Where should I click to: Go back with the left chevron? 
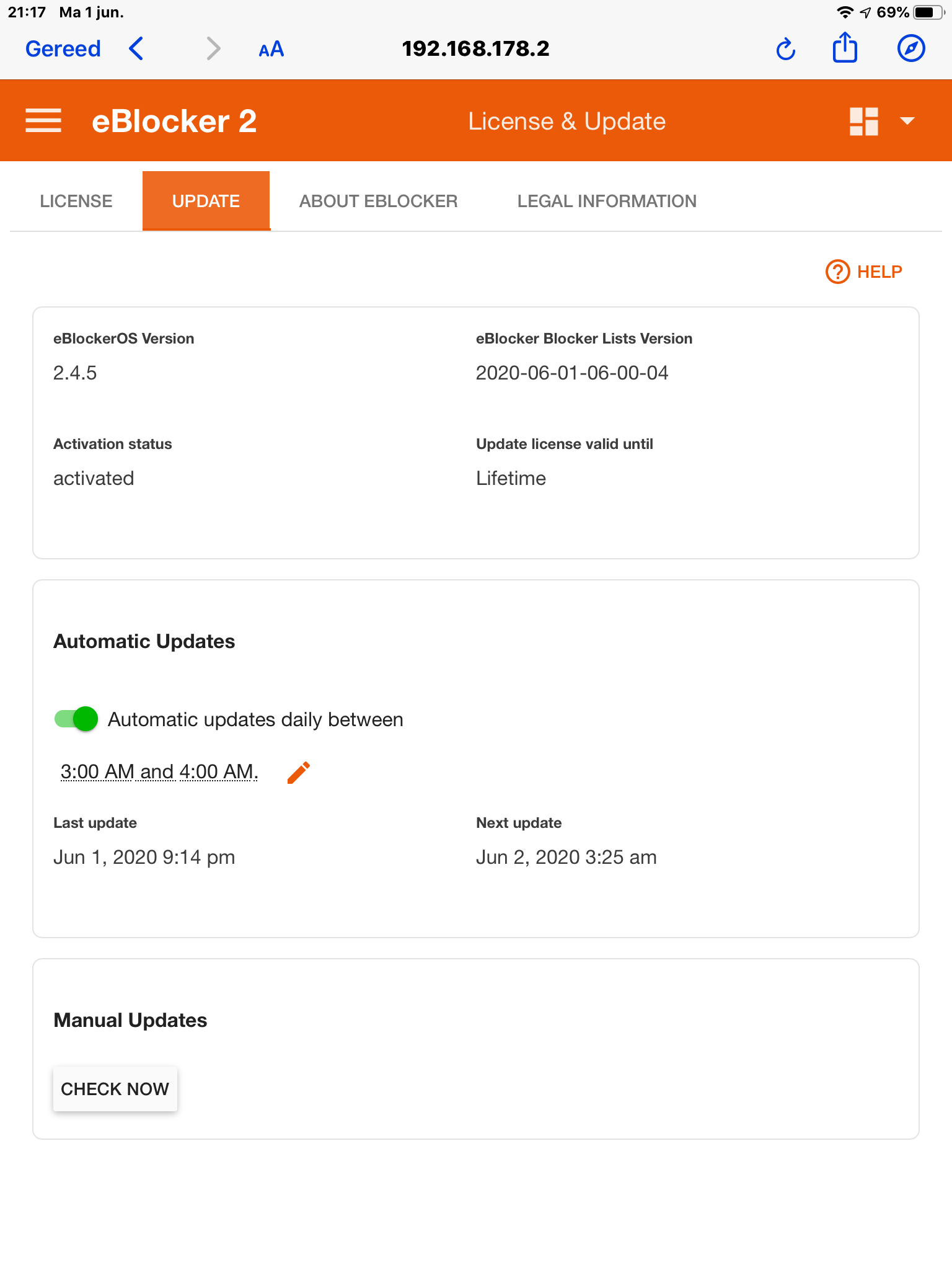[x=136, y=48]
